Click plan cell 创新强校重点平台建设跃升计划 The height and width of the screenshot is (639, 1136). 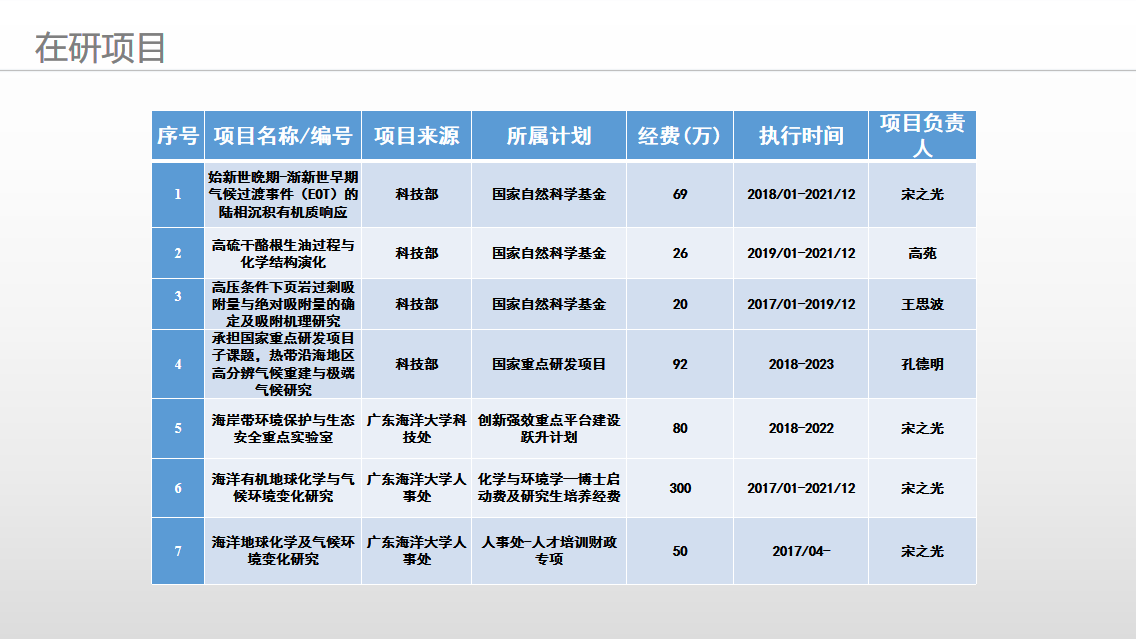point(549,428)
